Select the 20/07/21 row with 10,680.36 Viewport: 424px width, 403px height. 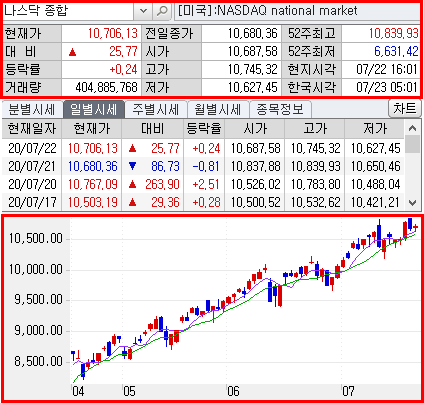(x=203, y=166)
